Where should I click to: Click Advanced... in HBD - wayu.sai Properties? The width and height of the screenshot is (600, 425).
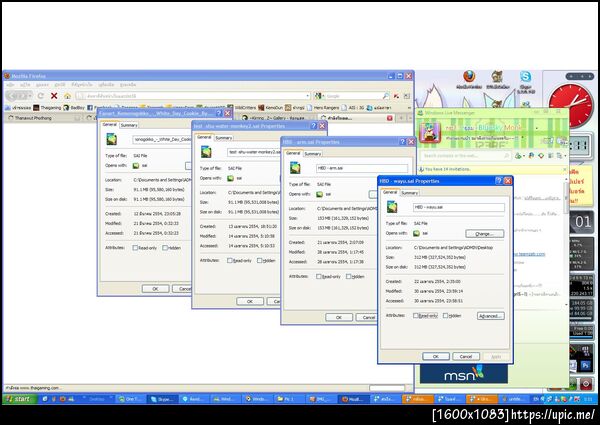point(491,316)
